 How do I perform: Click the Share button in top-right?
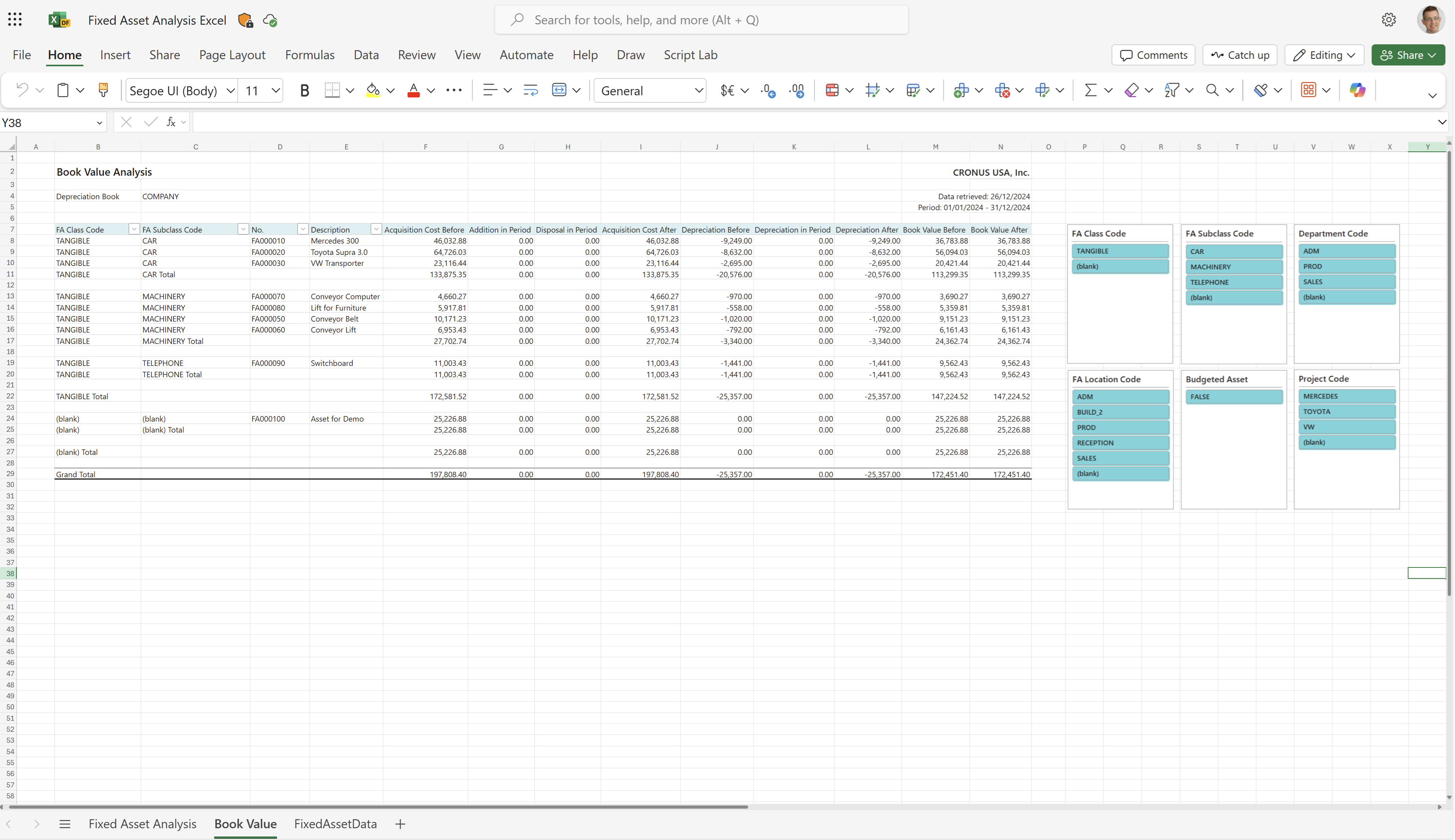(1410, 54)
